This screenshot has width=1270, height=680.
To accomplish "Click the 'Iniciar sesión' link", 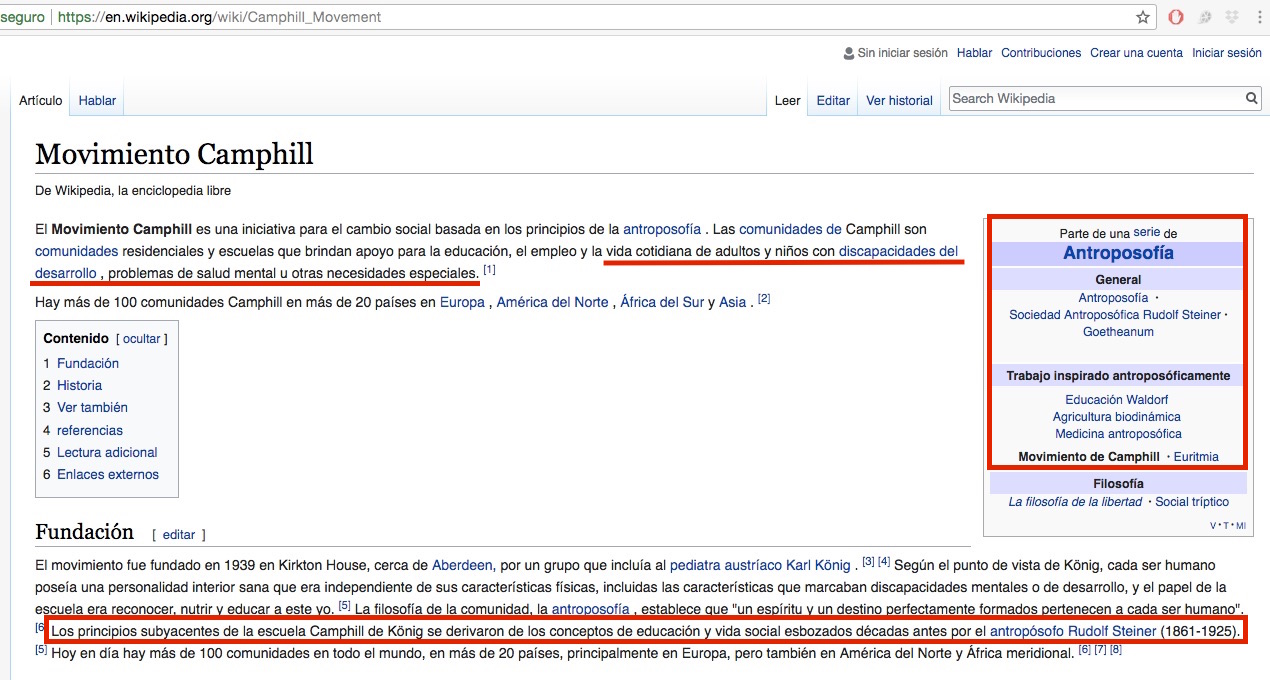I will [x=1226, y=53].
